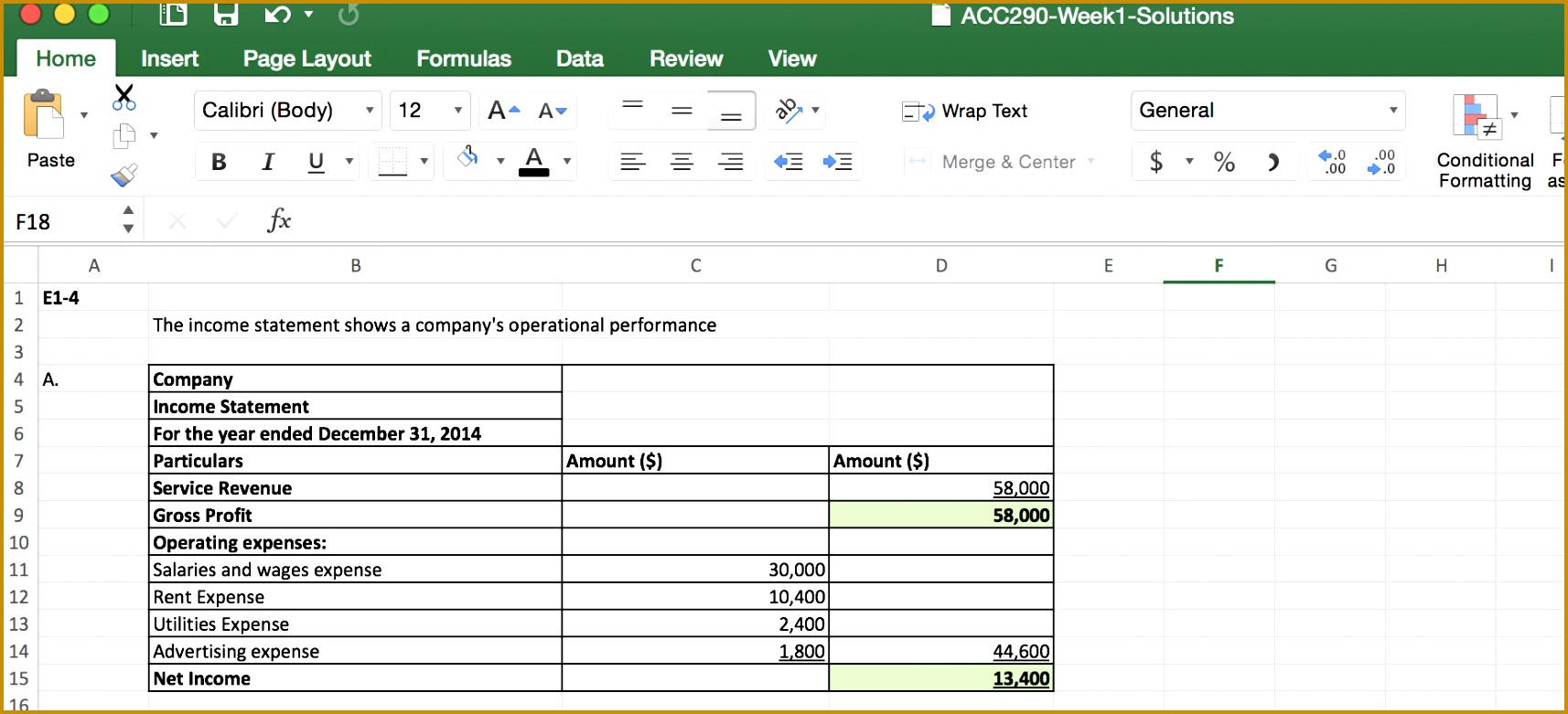This screenshot has width=1568, height=714.
Task: Click the font color A swatch
Action: 534,162
